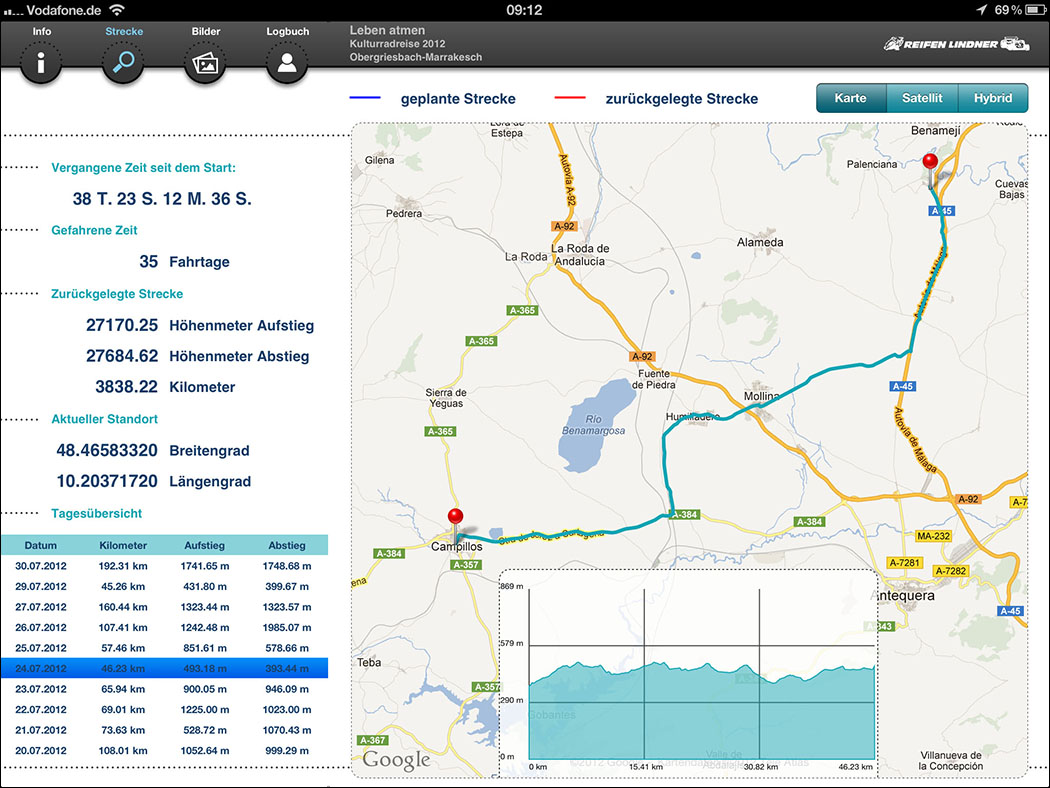Tap the Mollina label on the map
1050x788 pixels.
point(761,396)
